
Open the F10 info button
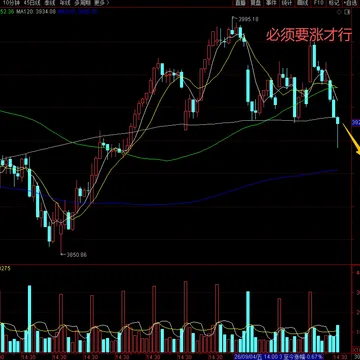pos(318,3)
